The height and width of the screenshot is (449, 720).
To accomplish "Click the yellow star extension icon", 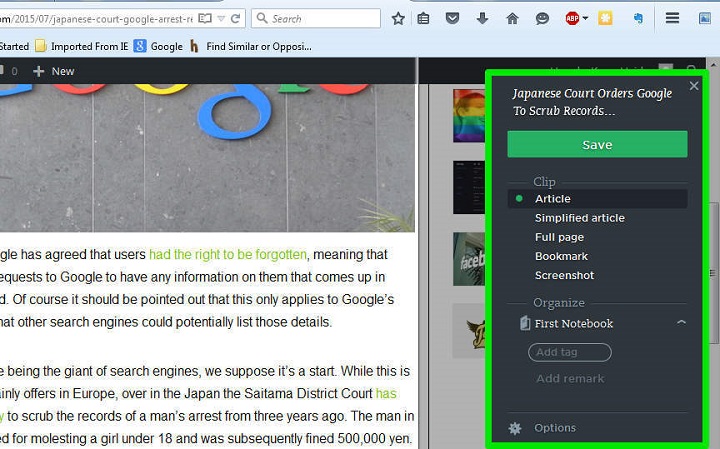I will click(605, 18).
